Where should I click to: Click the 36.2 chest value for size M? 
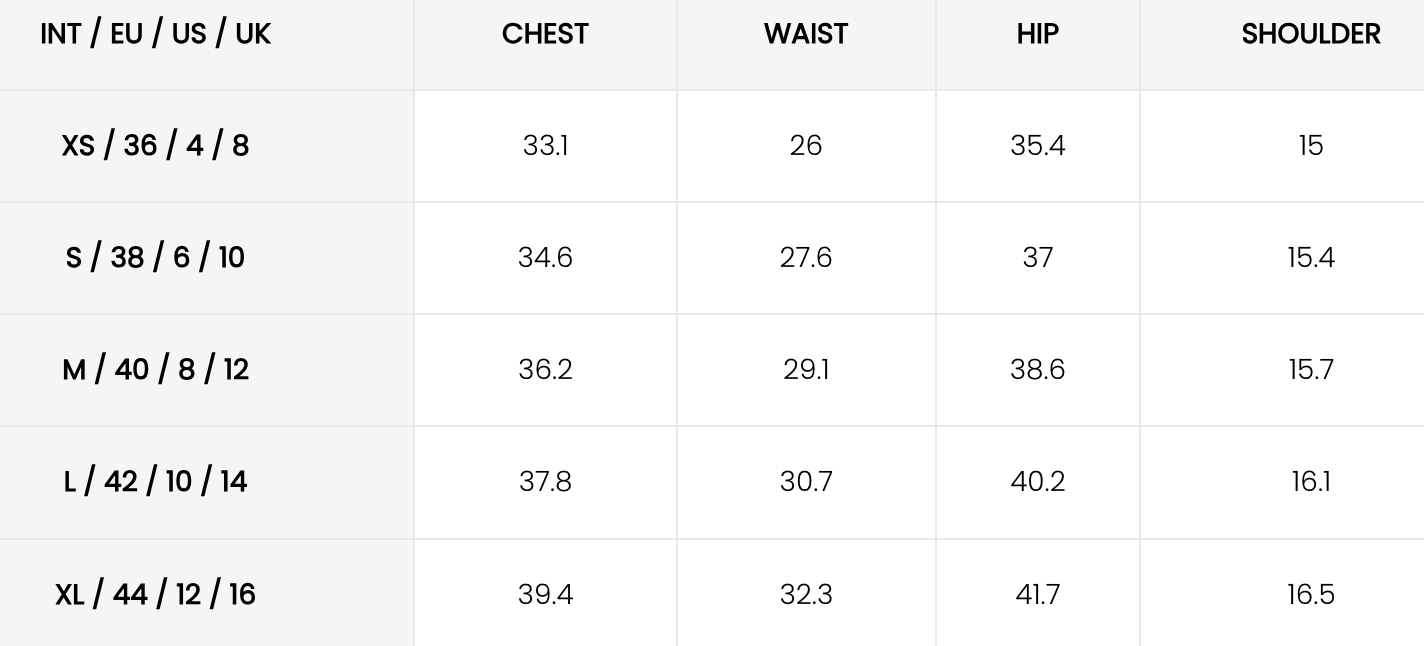[x=545, y=370]
